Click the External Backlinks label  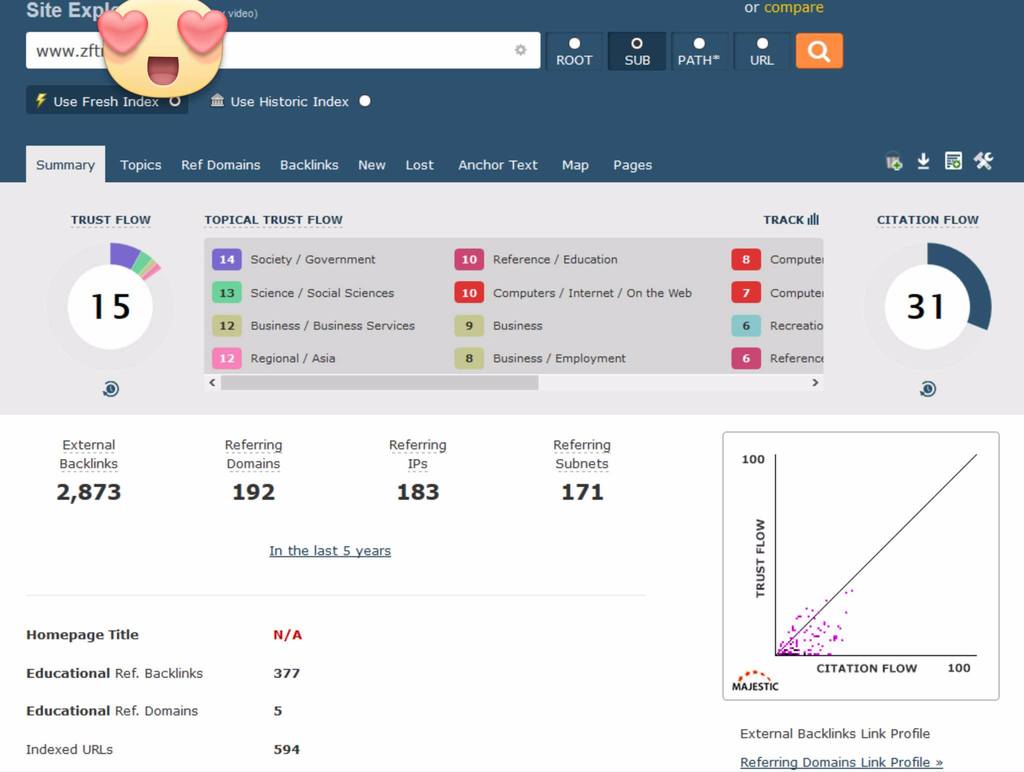coord(89,454)
